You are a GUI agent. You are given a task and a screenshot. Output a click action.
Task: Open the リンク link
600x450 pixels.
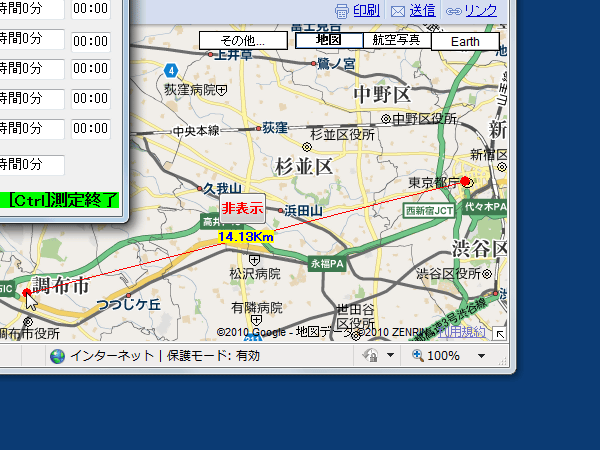point(481,11)
